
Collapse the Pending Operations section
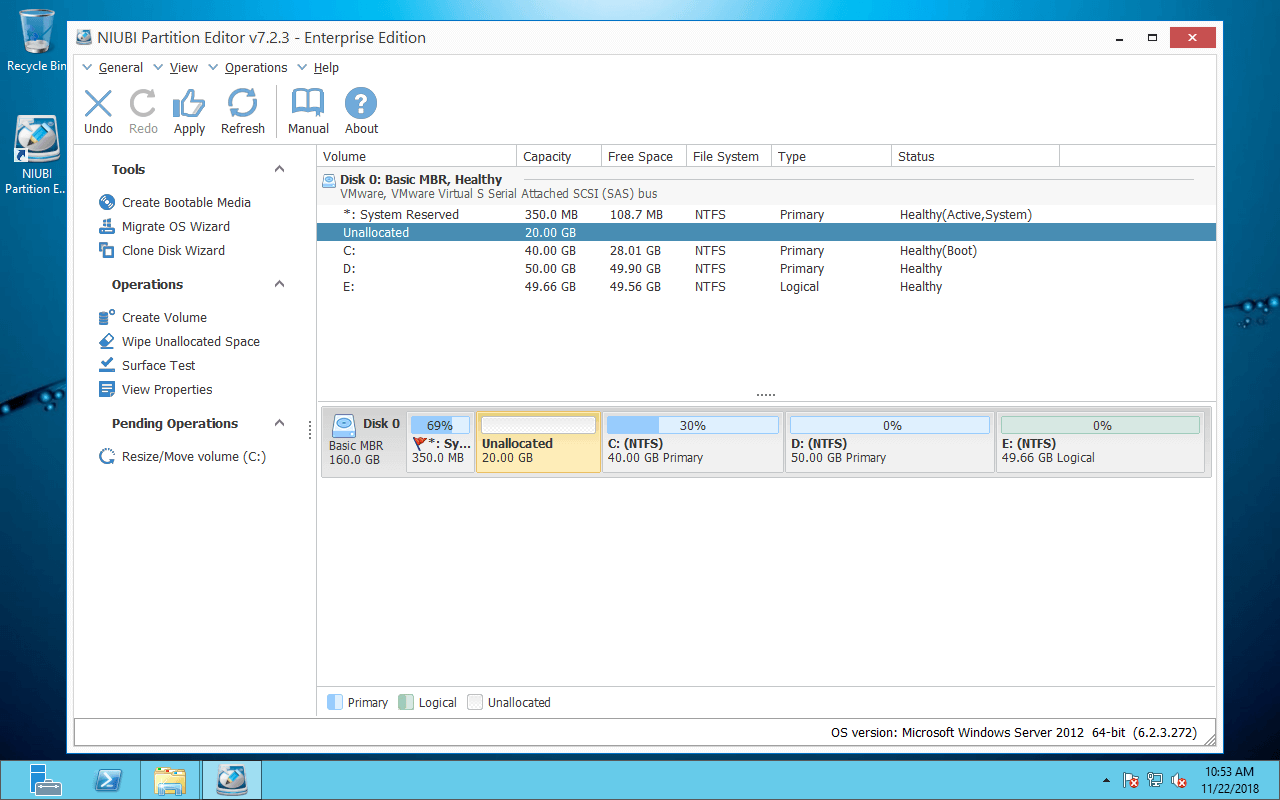pos(280,423)
